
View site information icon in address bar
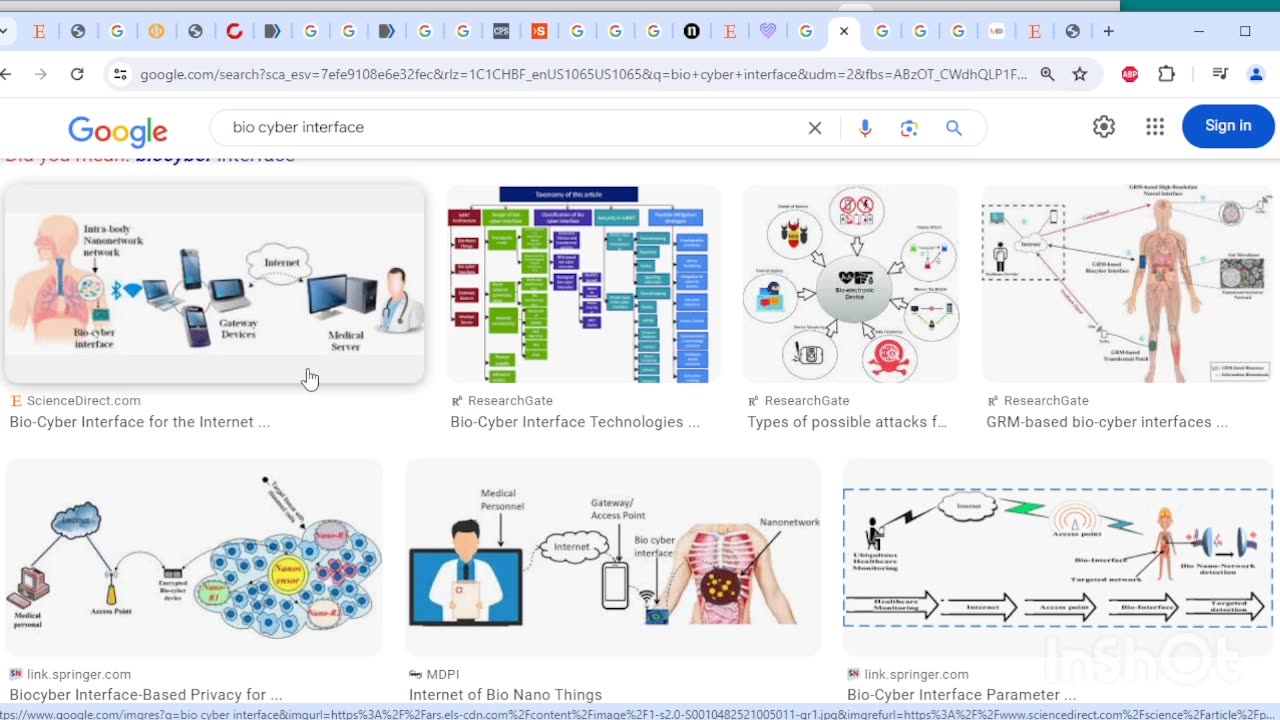point(120,74)
